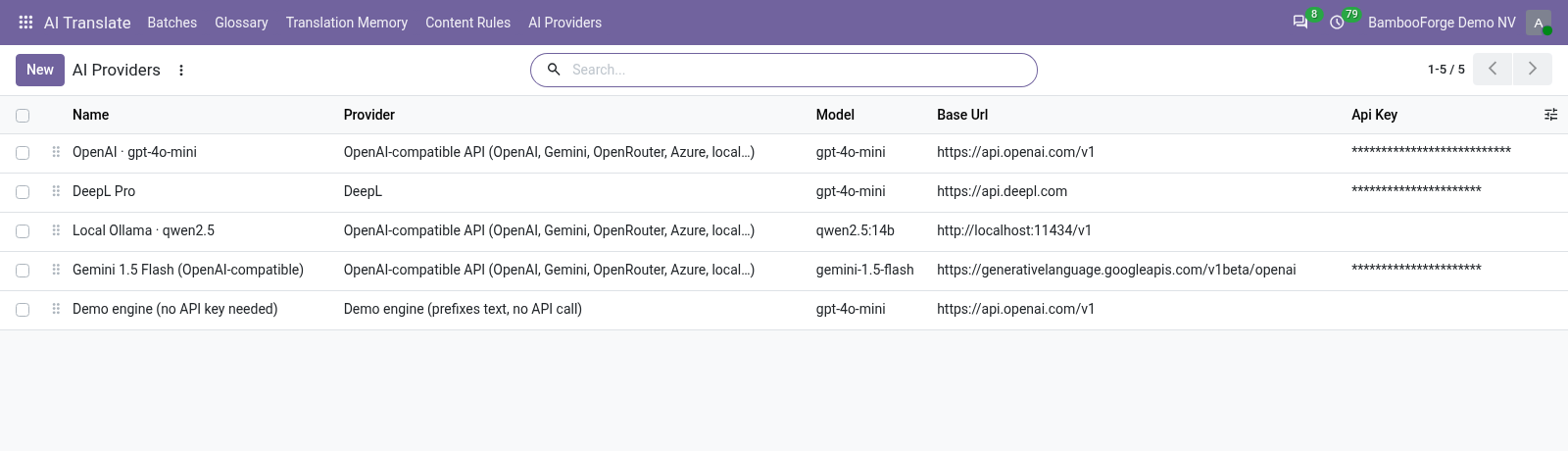Viewport: 1568px width, 451px height.
Task: Click the DeepL provider cell
Action: click(x=363, y=191)
